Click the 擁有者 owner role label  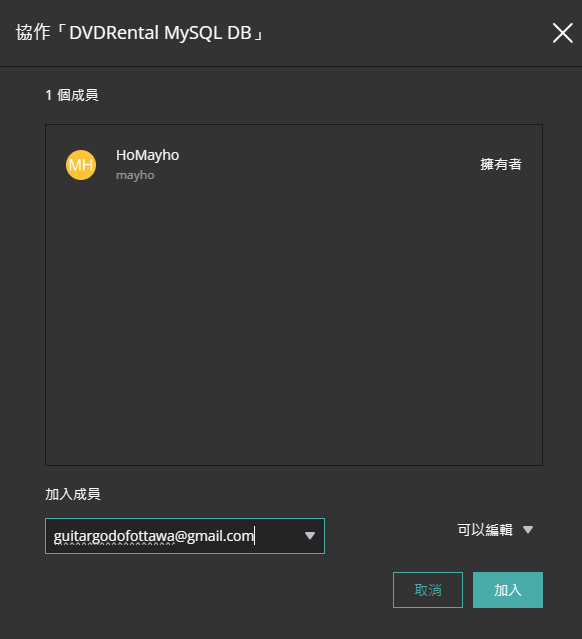[501, 164]
